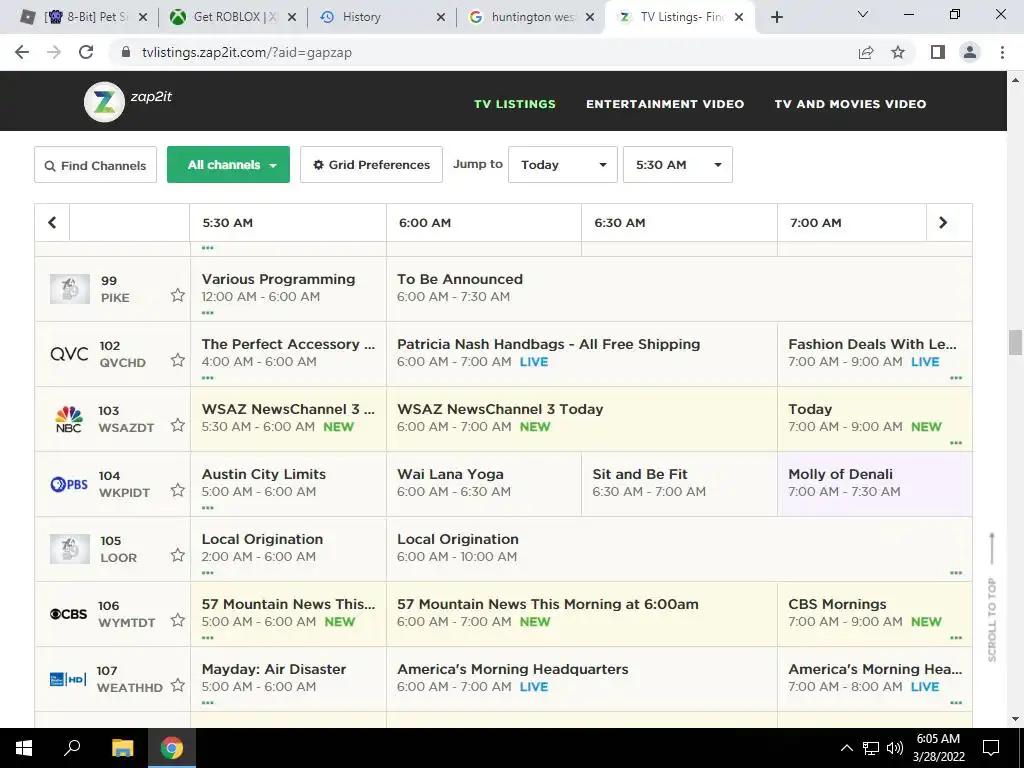
Task: Favorite channel 99 PIKE with star
Action: (x=178, y=295)
